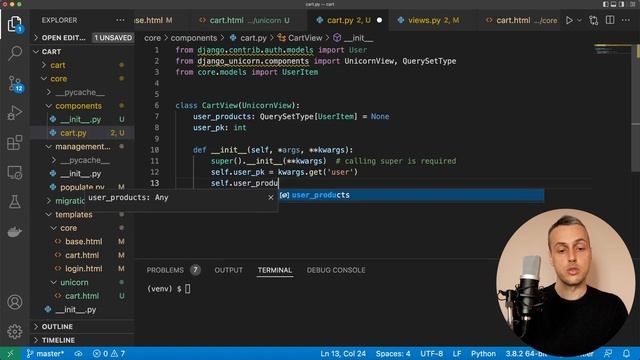Open changes compare icon in editor toolbar
This screenshot has height=360, width=640.
click(x=594, y=20)
